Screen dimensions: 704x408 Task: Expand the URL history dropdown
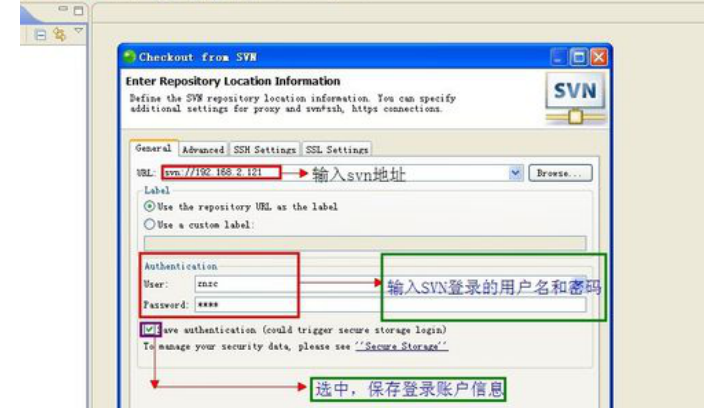click(x=516, y=173)
